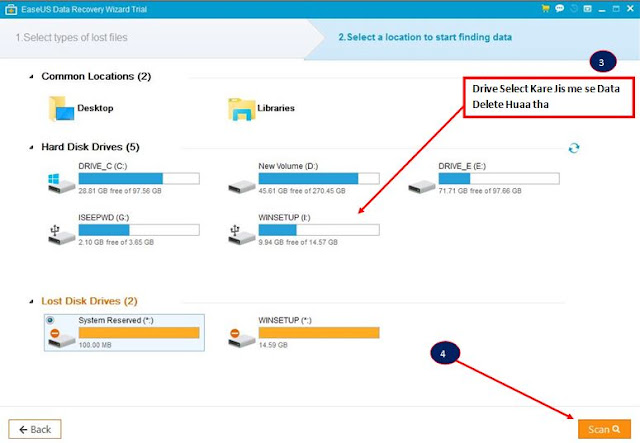Viewport: 640px width, 443px height.
Task: Select the lost WINSETUP (*:) label
Action: (285, 321)
